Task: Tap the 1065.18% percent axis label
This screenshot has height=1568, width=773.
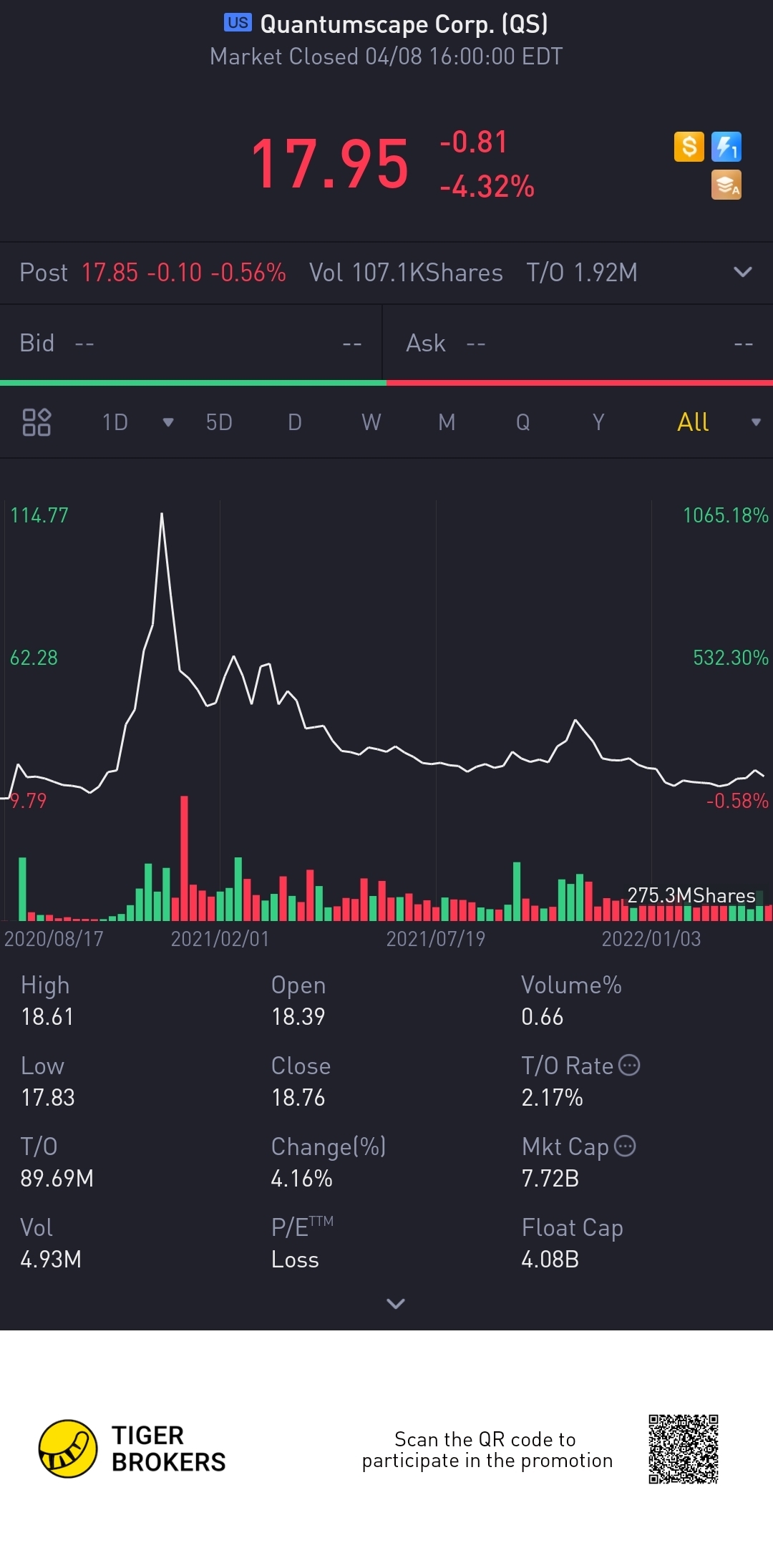Action: click(x=726, y=515)
